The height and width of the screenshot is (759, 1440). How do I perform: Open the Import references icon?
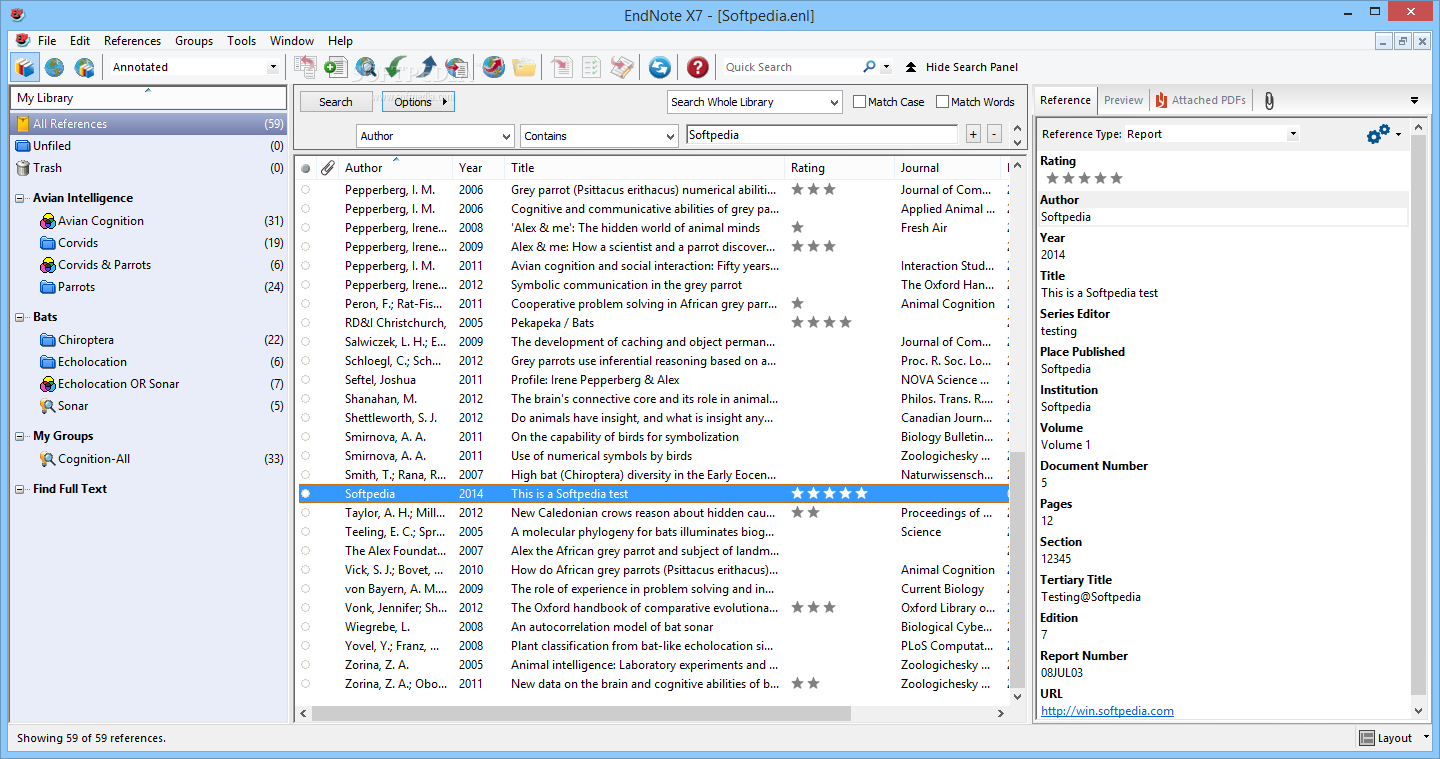395,66
